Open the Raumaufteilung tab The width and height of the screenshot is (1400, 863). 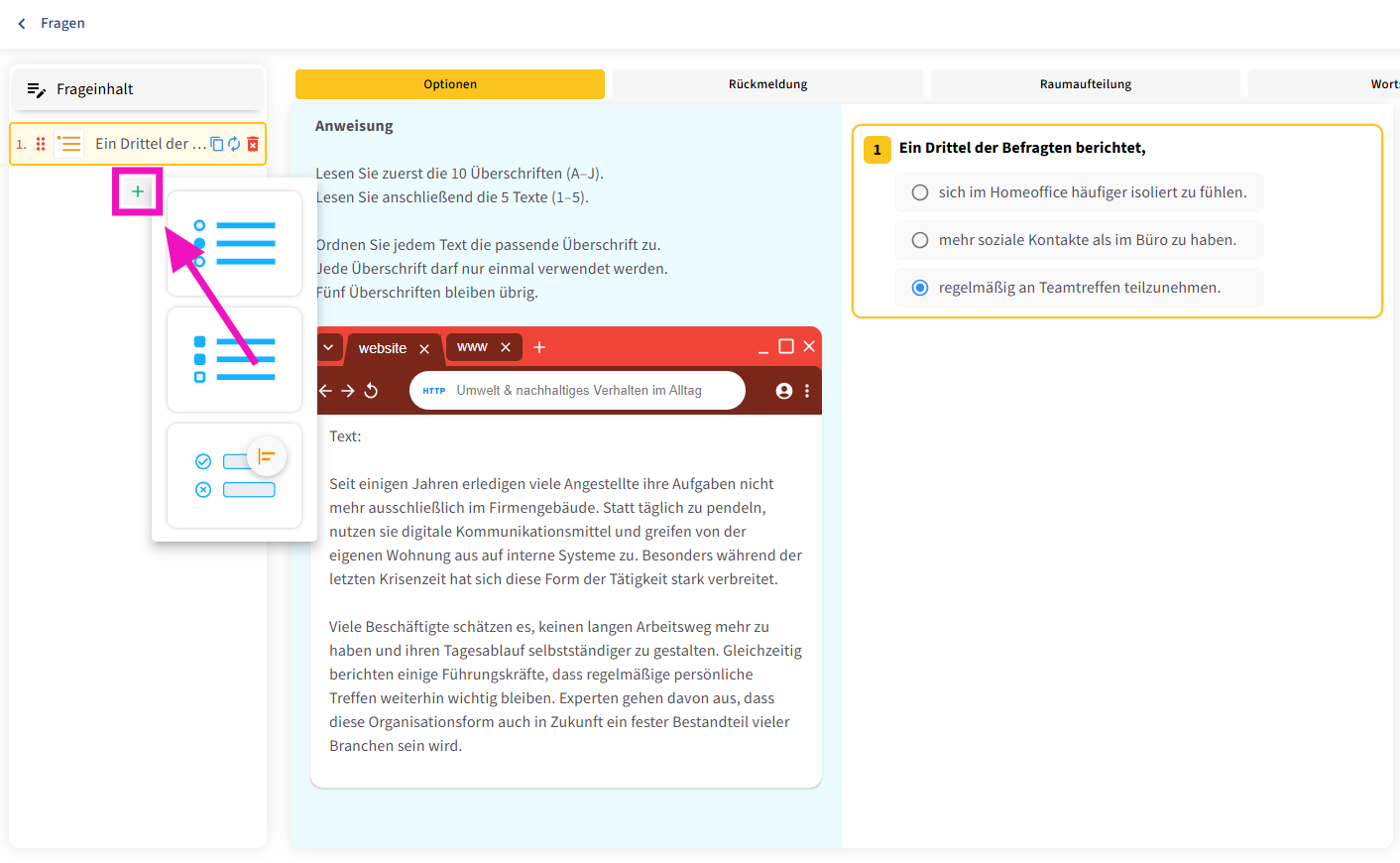click(x=1085, y=84)
